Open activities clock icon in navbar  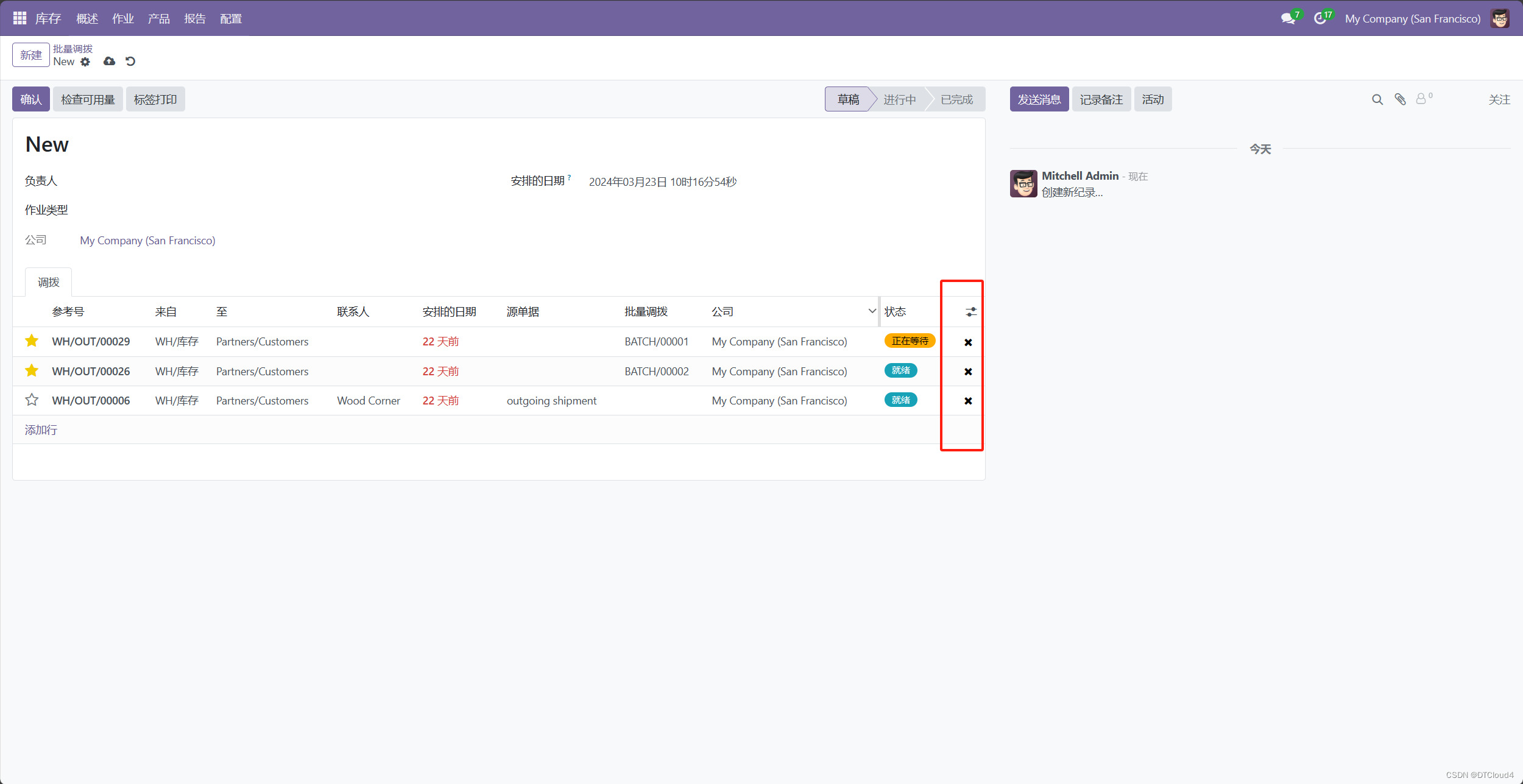[x=1320, y=18]
